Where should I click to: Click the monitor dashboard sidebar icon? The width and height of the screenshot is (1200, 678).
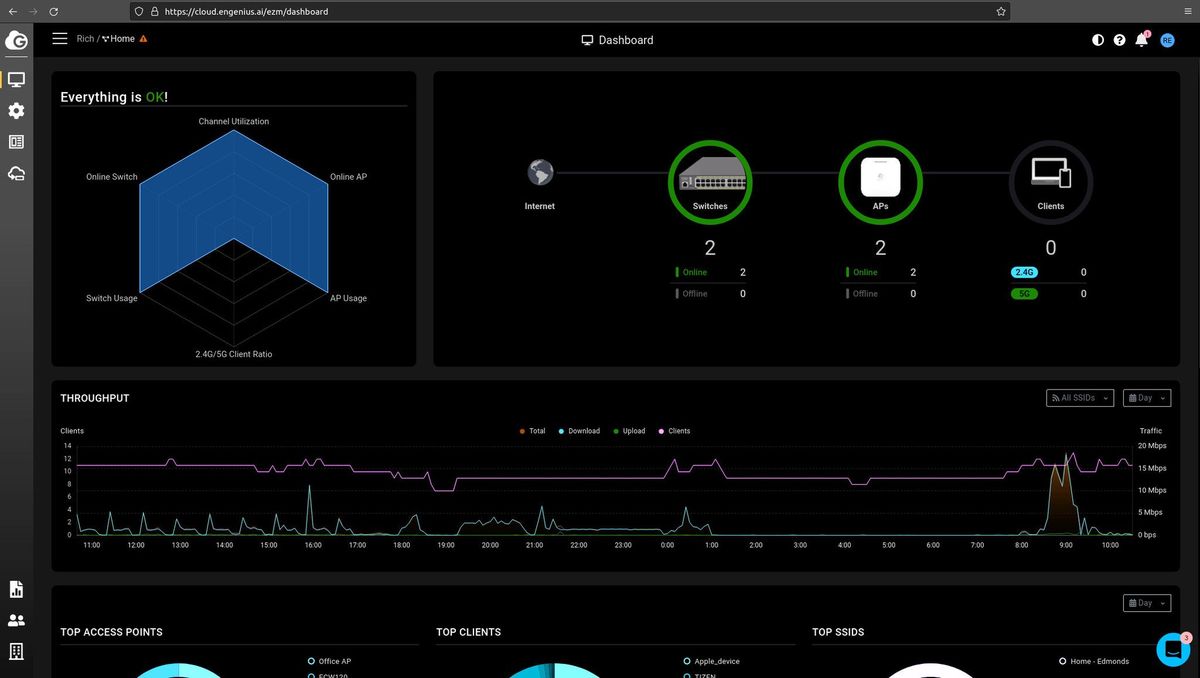[x=16, y=79]
